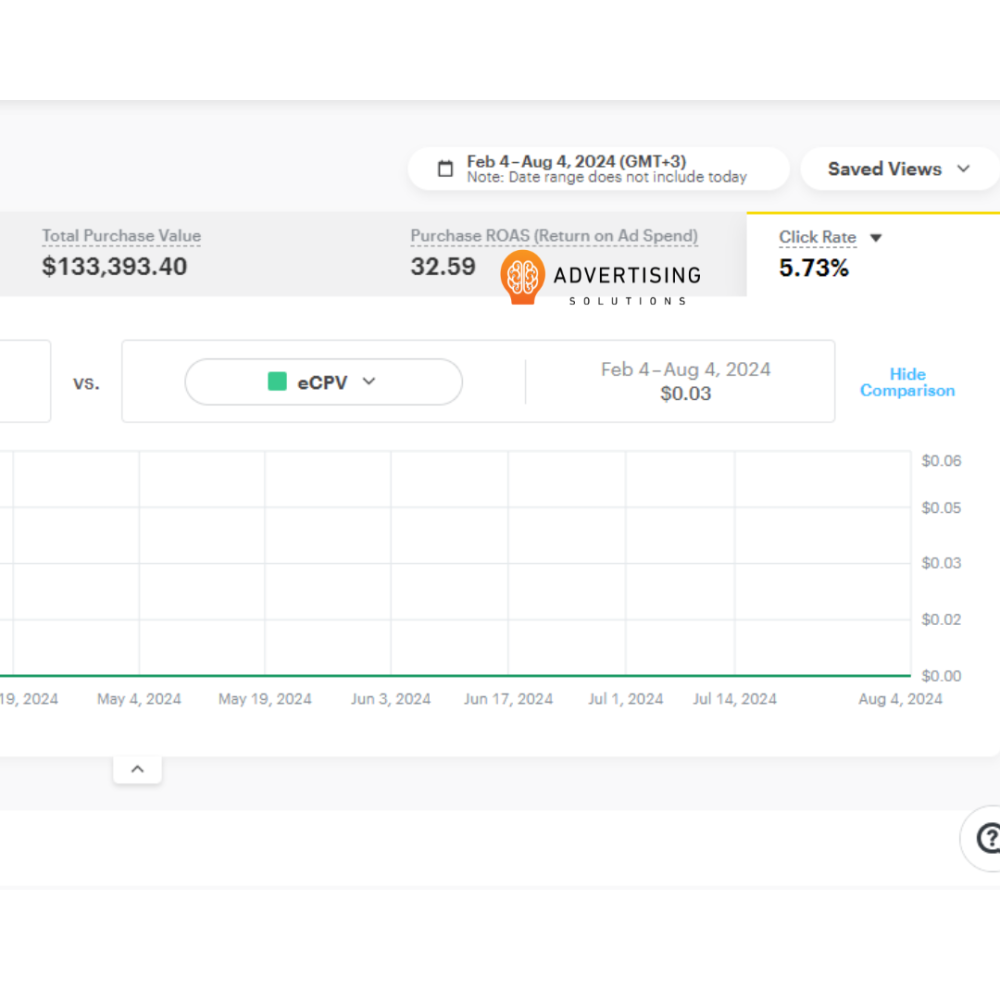1000x1000 pixels.
Task: Click the chevron beside Saved Views
Action: 963,169
